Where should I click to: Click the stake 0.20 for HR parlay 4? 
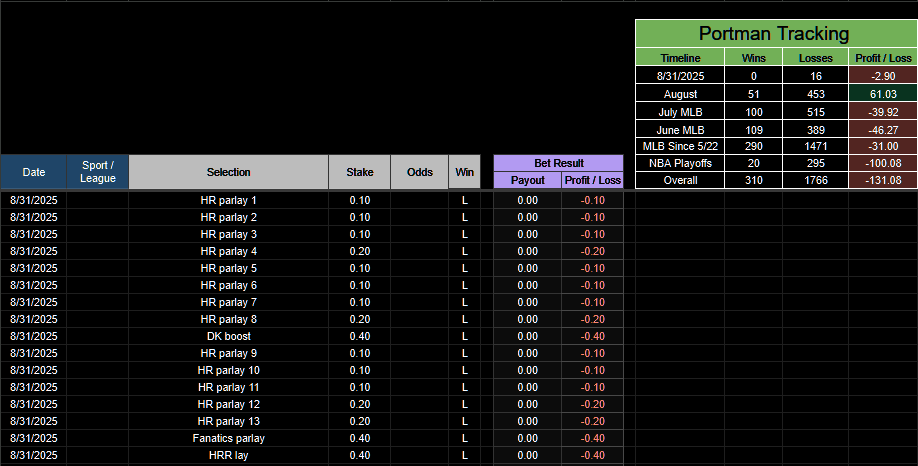click(359, 251)
